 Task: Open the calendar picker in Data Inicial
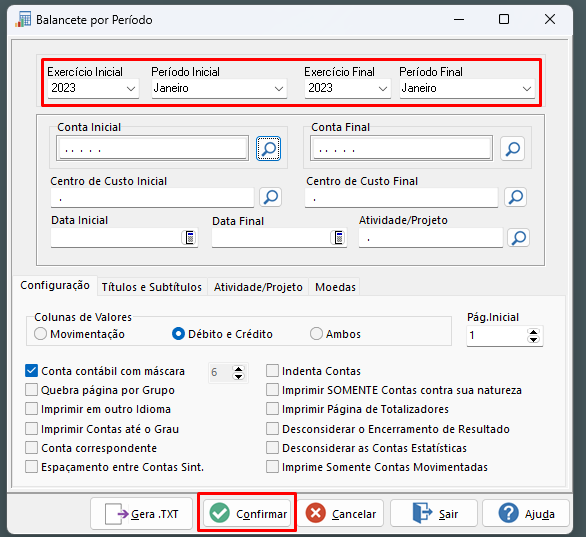coord(189,237)
